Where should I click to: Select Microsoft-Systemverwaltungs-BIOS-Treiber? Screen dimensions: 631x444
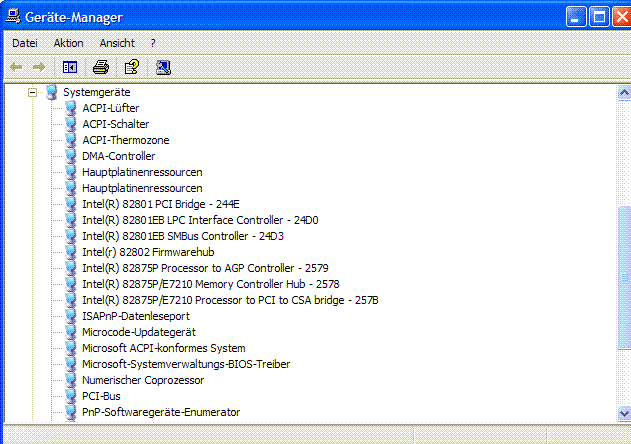pos(186,364)
